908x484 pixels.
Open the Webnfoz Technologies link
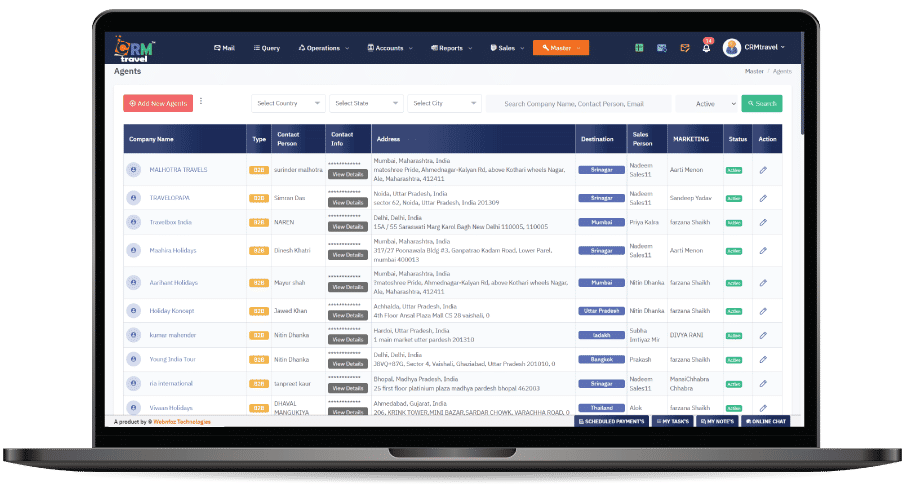point(182,422)
